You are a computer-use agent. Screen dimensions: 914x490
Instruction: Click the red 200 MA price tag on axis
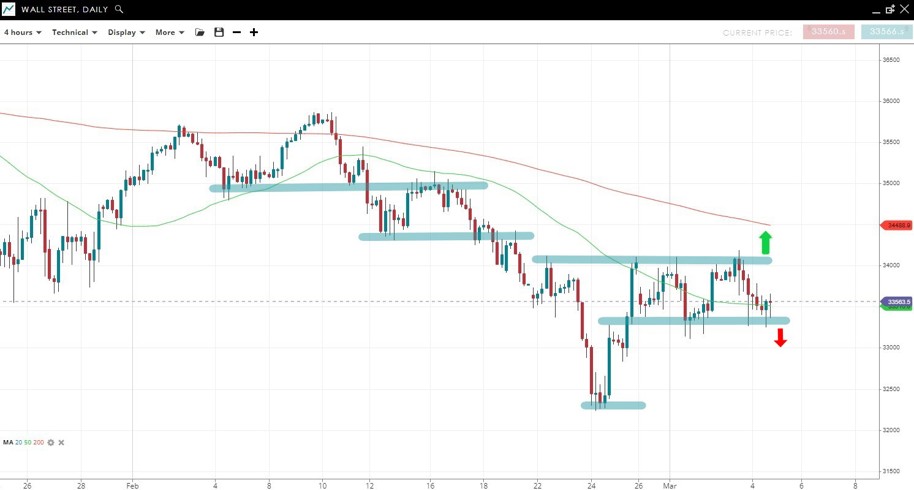[x=895, y=226]
